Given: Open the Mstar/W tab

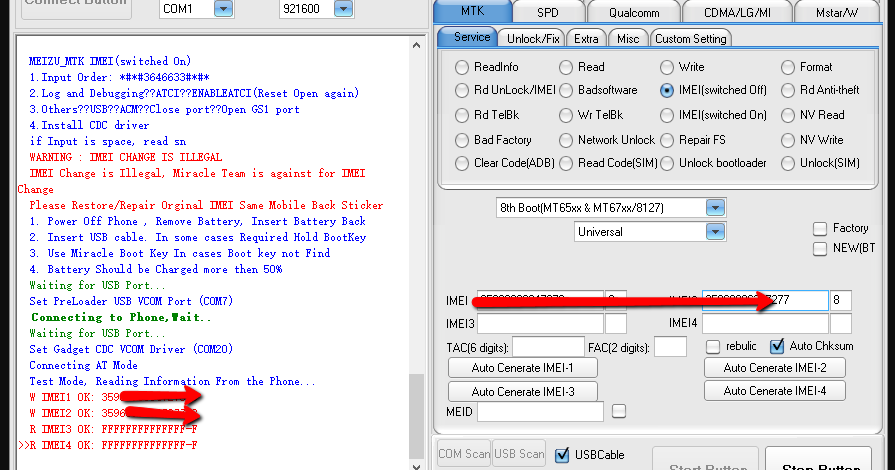Looking at the screenshot, I should point(837,12).
